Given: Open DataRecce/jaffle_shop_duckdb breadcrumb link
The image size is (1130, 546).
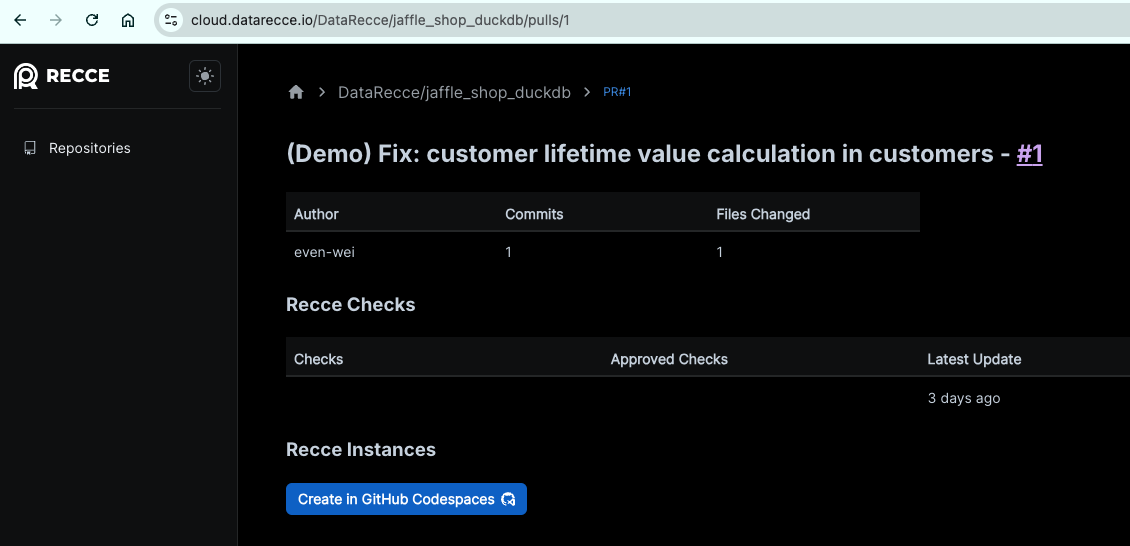Looking at the screenshot, I should 454,92.
